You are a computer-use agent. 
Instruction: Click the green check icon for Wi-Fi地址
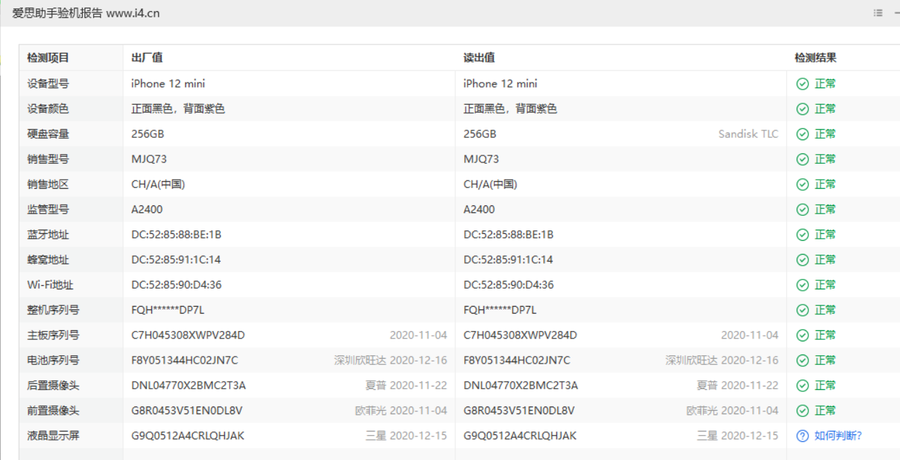(802, 285)
